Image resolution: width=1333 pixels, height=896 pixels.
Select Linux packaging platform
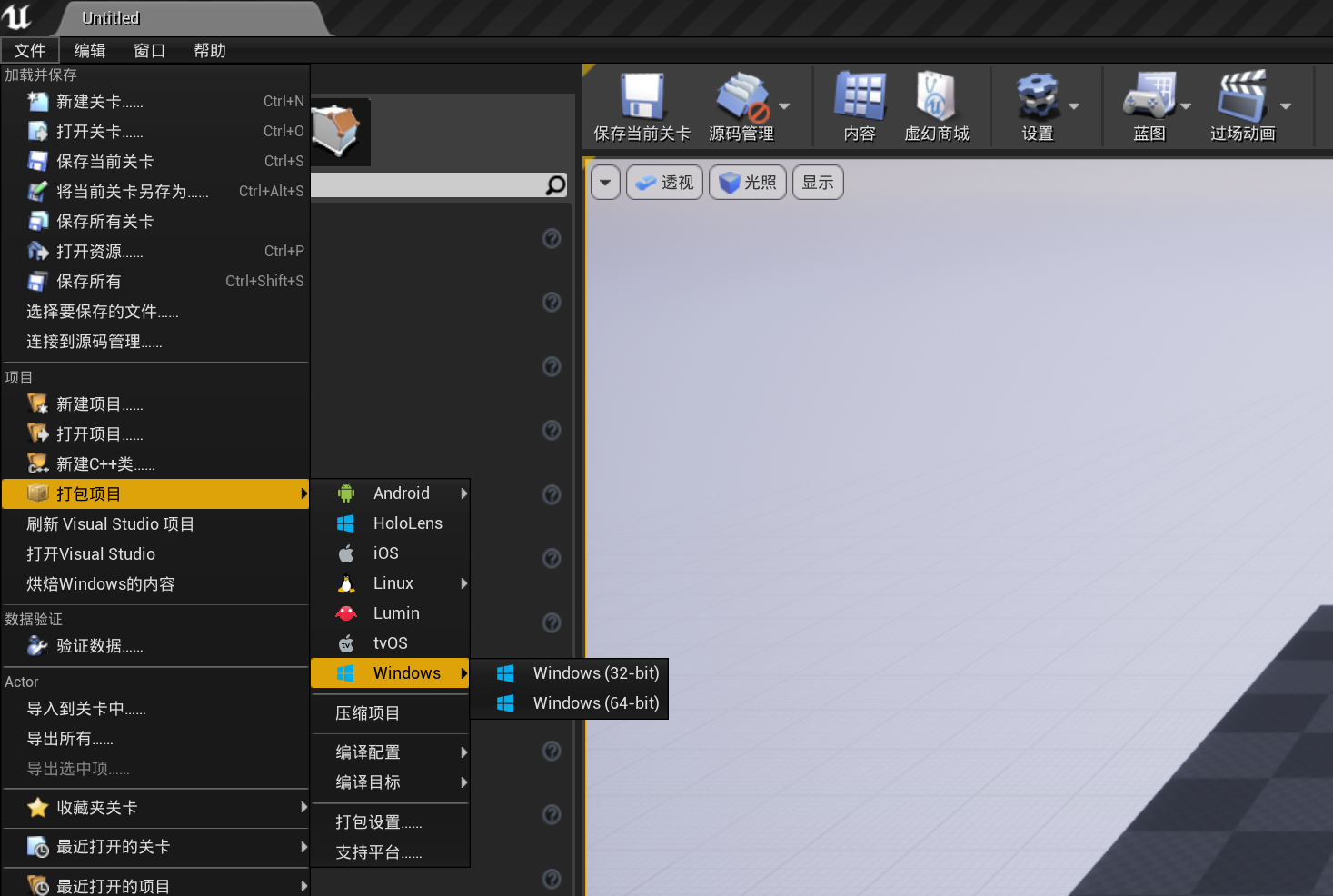pos(390,583)
